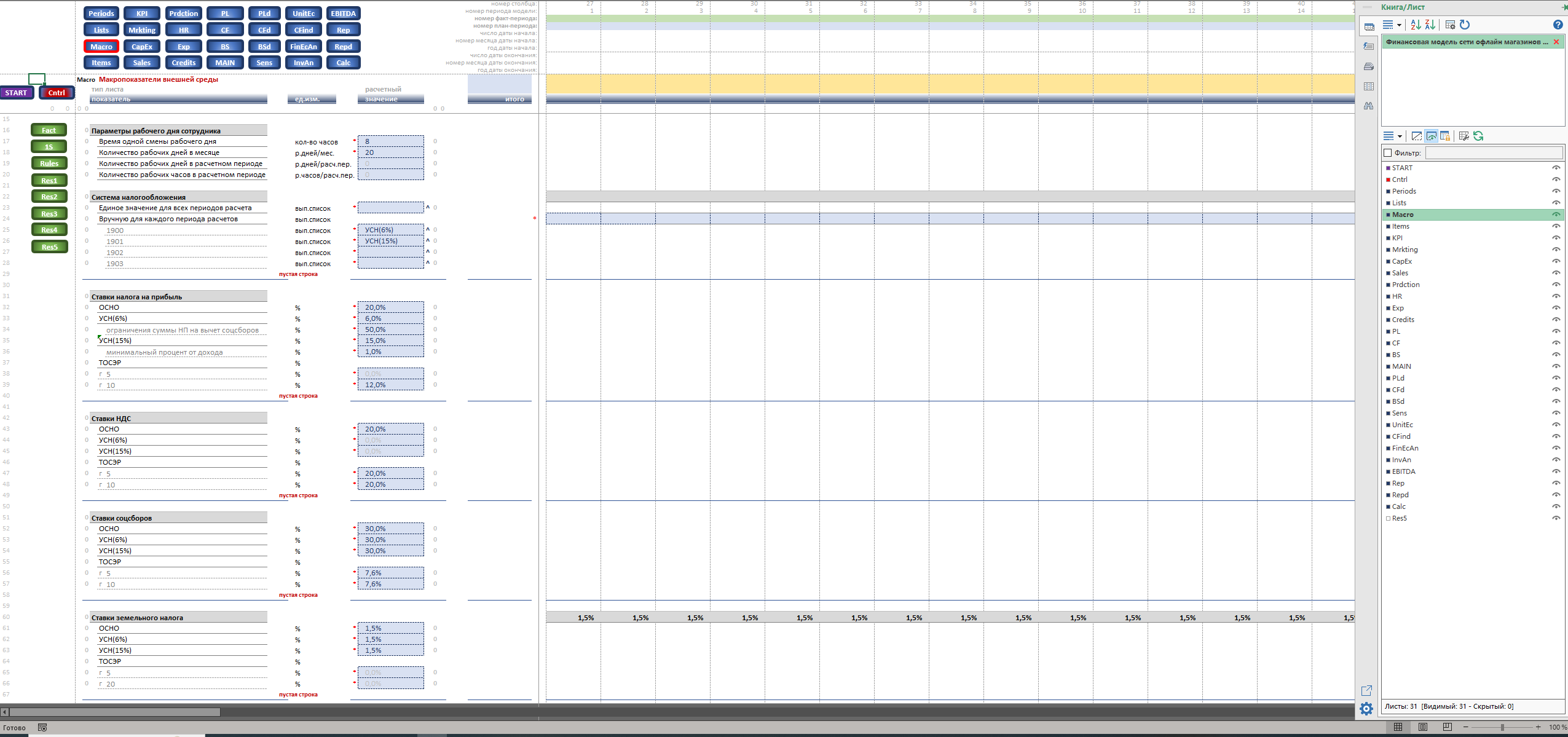Toggle visibility of the Sales sheet
Screen dimensions: 1568x737
(1556, 273)
